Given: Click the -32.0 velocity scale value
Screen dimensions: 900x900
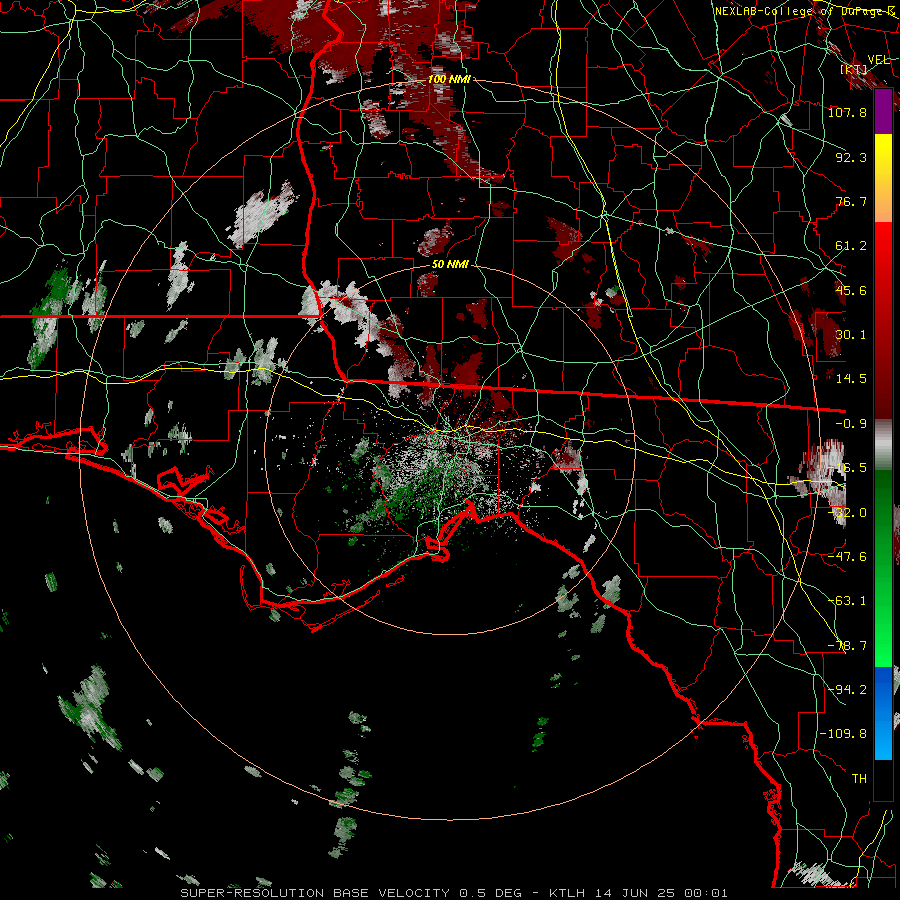Looking at the screenshot, I should (x=847, y=513).
